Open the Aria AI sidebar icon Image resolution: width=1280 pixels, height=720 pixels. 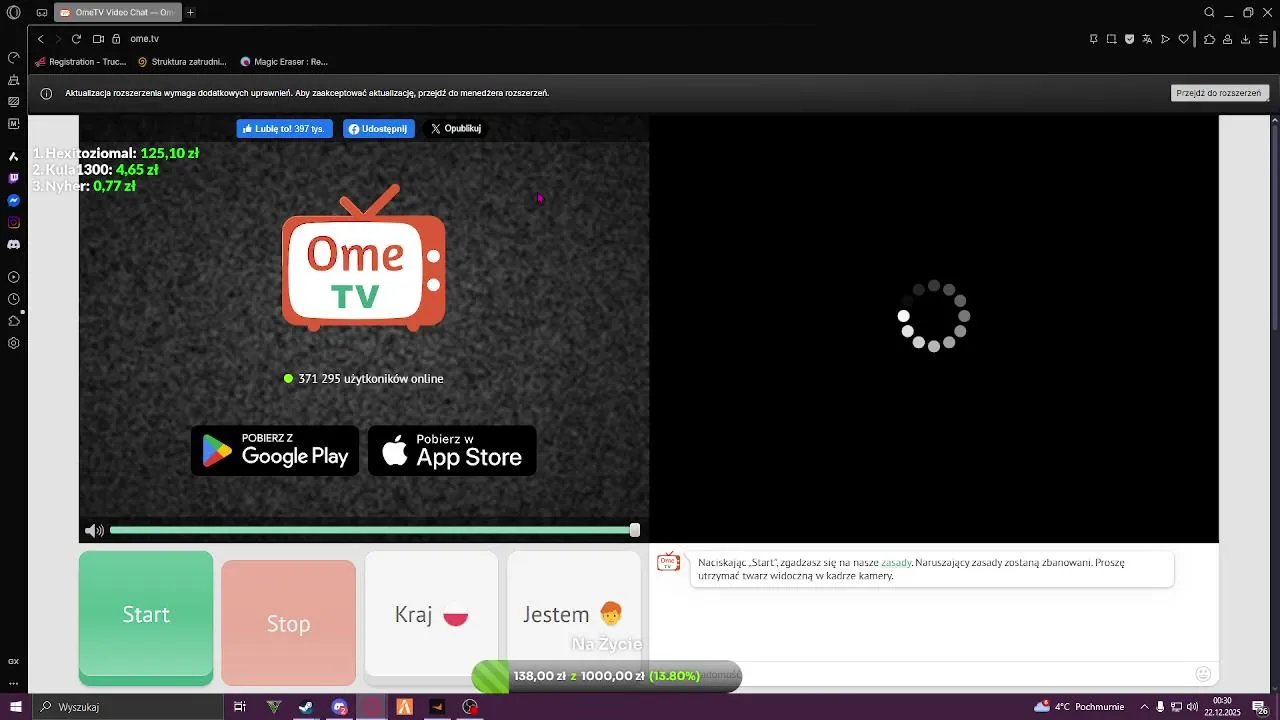pyautogui.click(x=14, y=156)
